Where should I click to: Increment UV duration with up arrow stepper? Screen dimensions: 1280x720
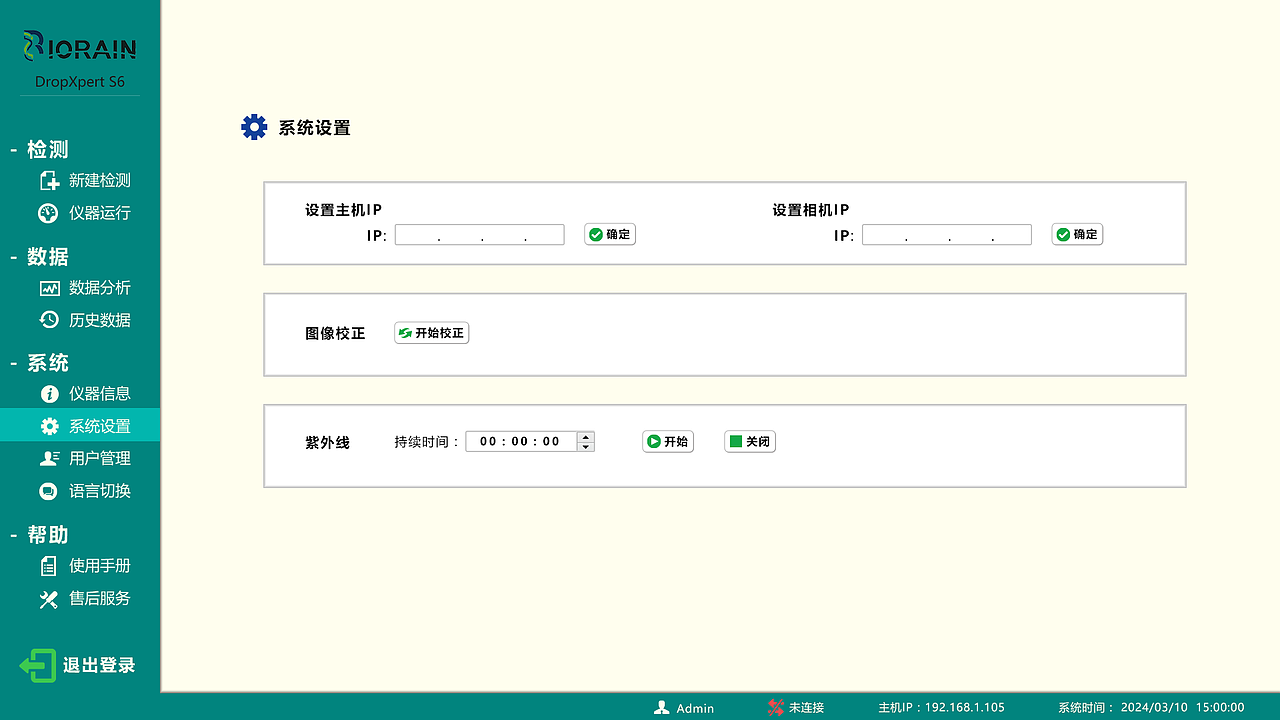pyautogui.click(x=585, y=436)
